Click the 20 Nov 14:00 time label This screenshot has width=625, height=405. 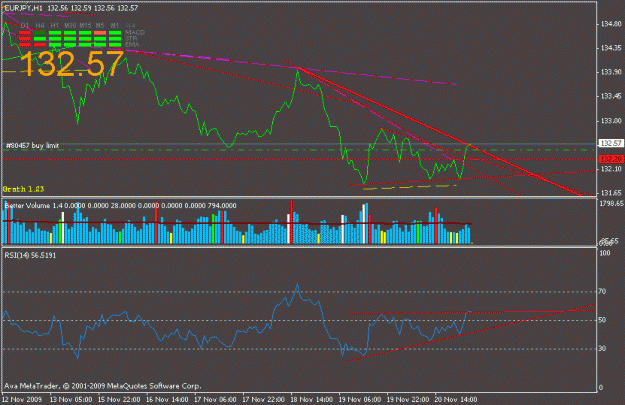point(456,399)
